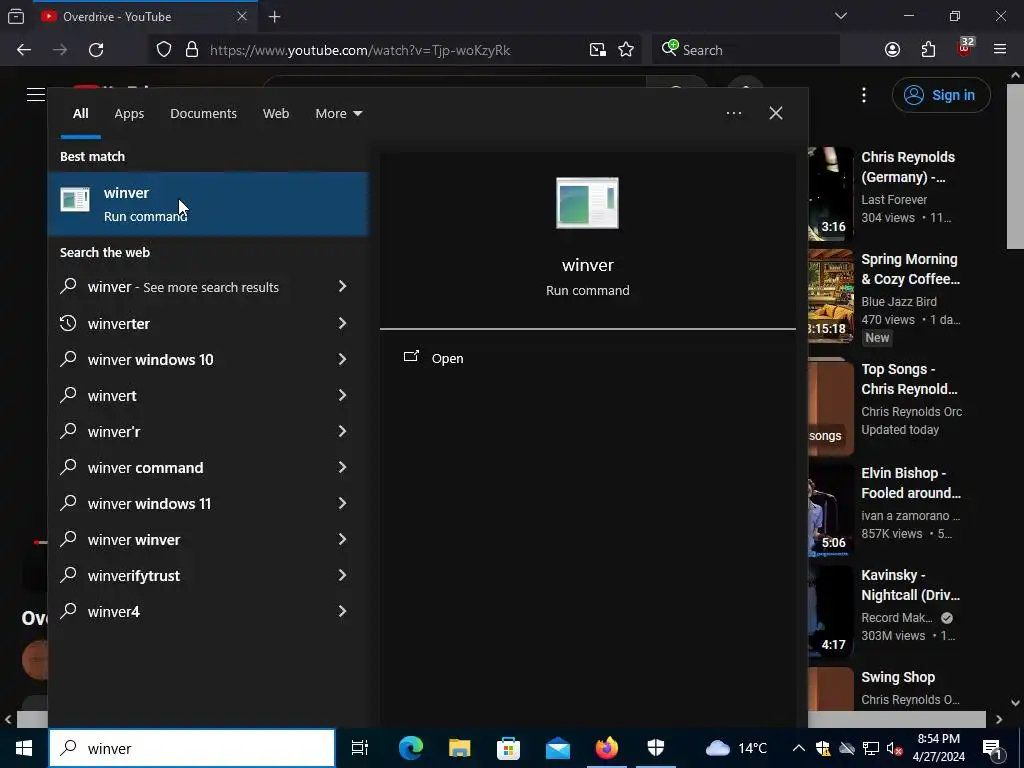Open the Windows Start menu

point(24,748)
